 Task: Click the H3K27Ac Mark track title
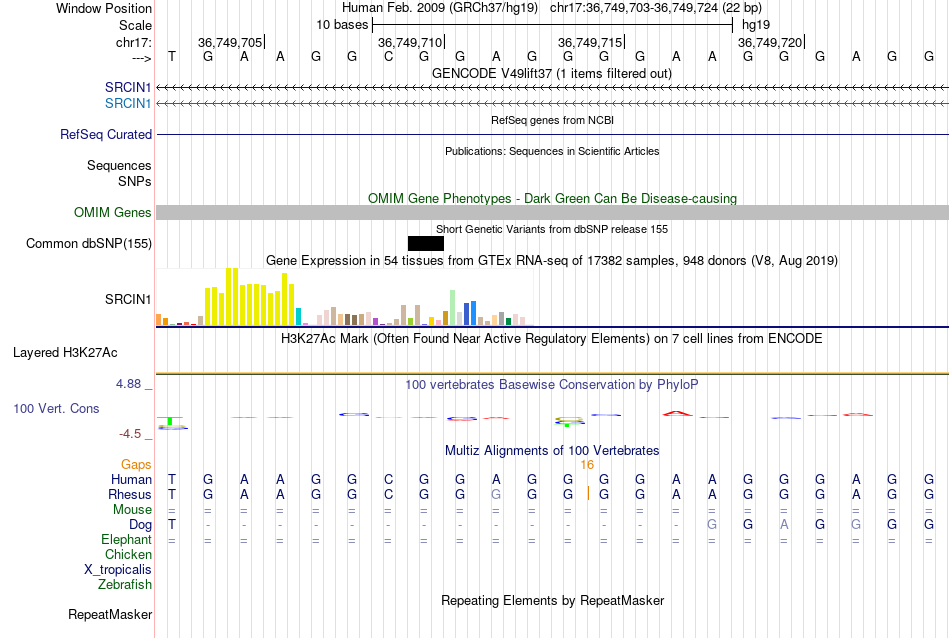click(x=552, y=339)
